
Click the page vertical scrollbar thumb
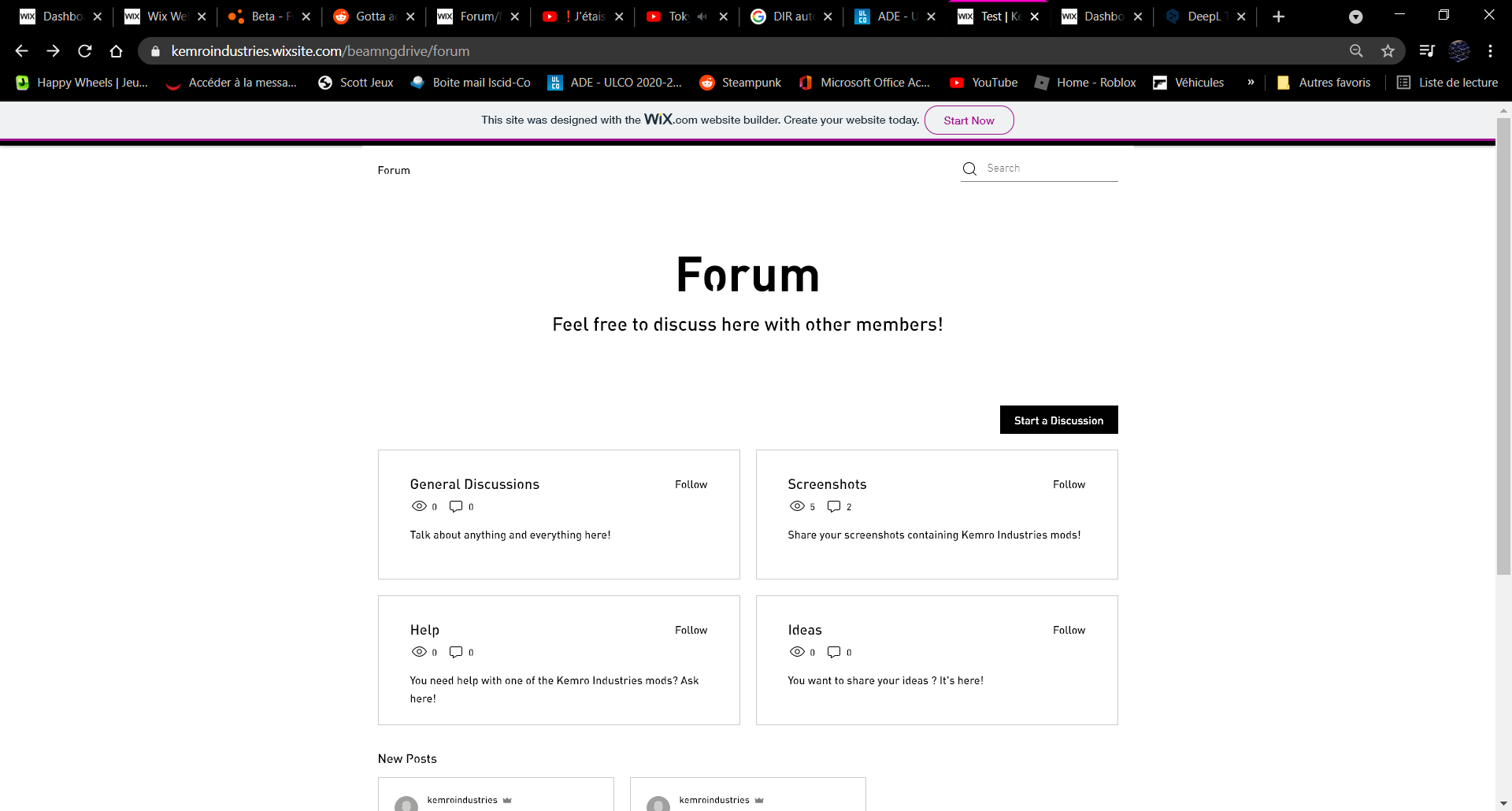click(1503, 346)
